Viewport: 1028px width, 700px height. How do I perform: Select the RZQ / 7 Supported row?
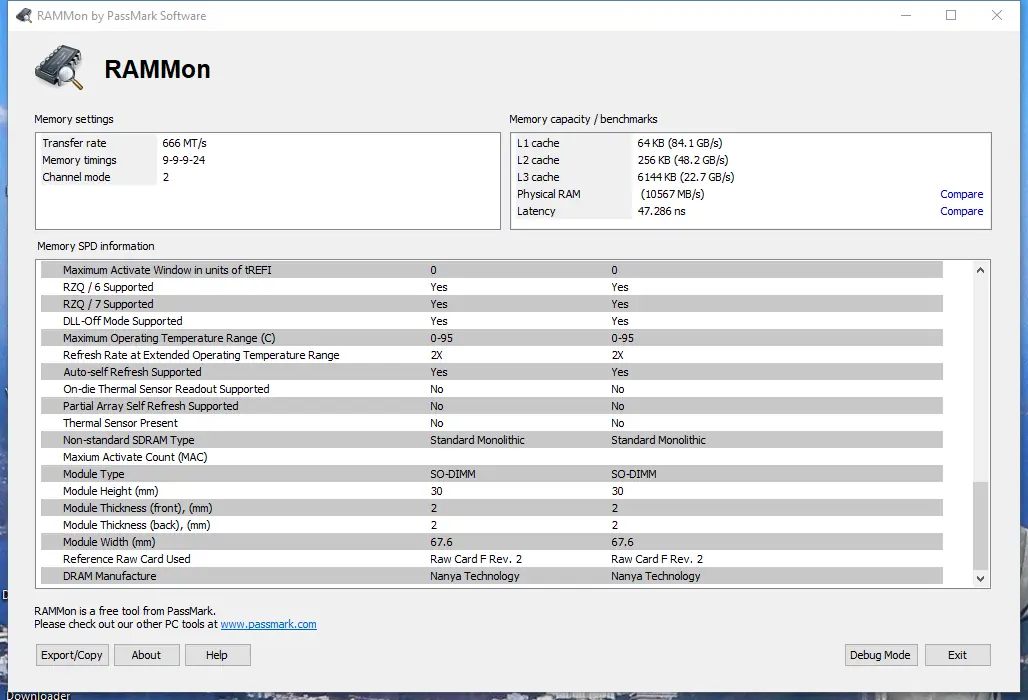[x=492, y=304]
